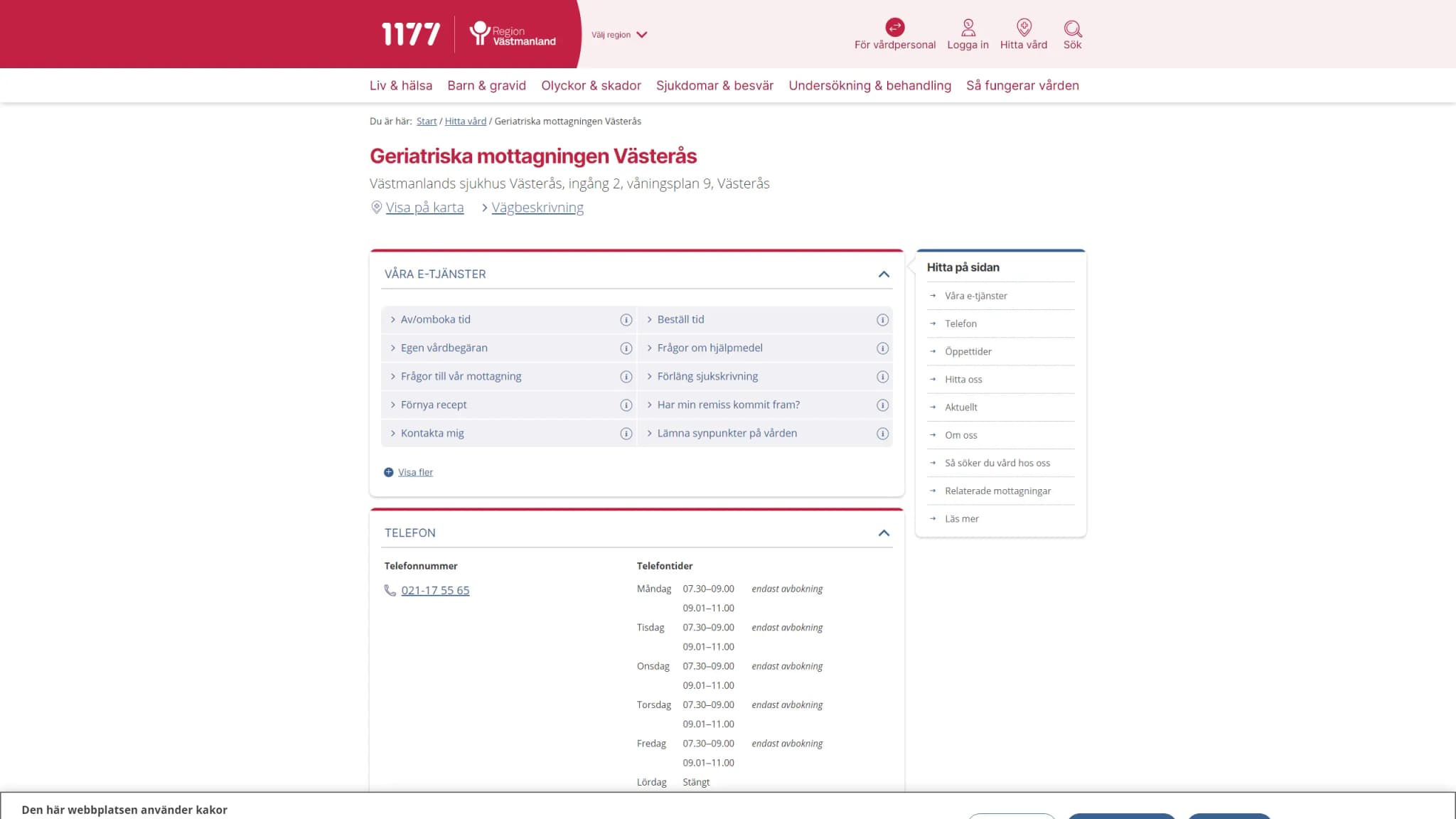Open Frågor till vår mottagning e-service
The image size is (1456, 819).
(x=461, y=377)
